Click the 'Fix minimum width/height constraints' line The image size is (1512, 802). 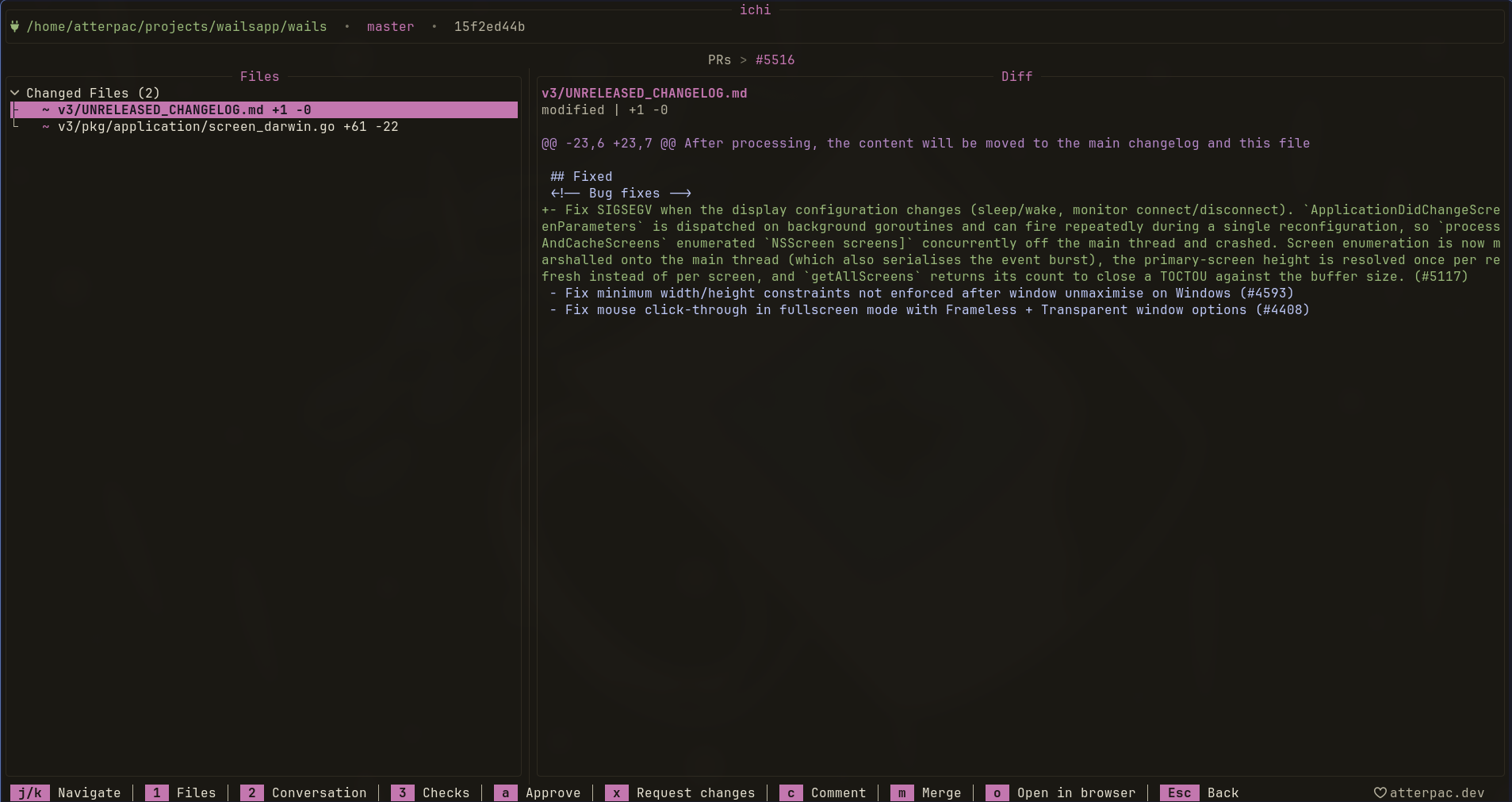[x=921, y=293]
